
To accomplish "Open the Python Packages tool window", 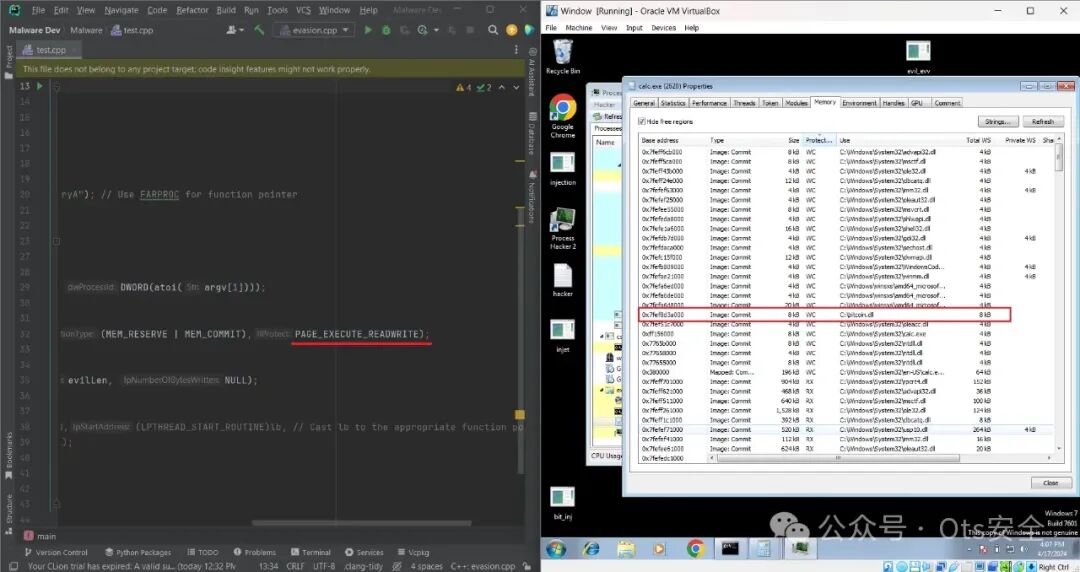I will click(138, 552).
